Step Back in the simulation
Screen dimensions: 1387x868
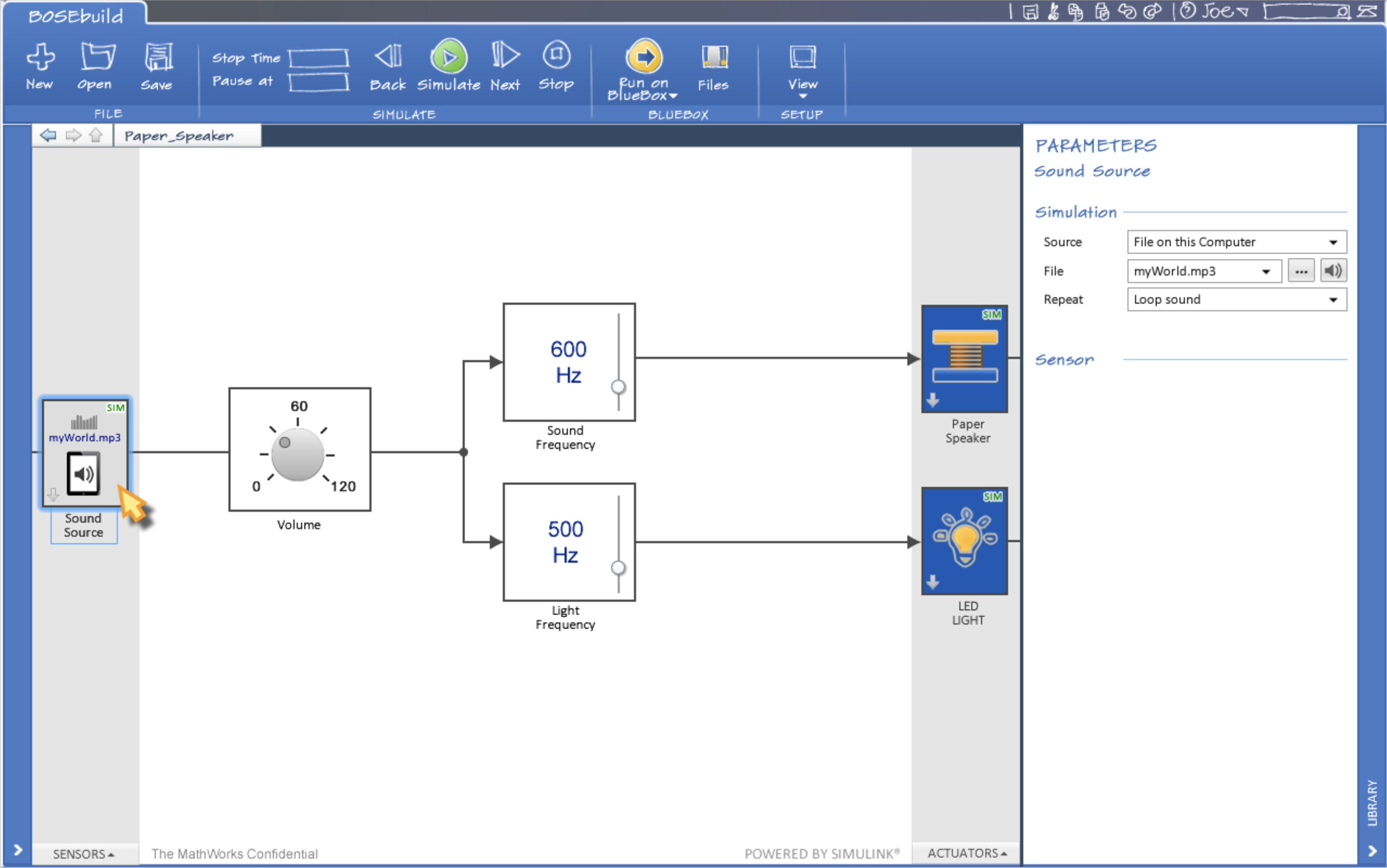tap(388, 57)
